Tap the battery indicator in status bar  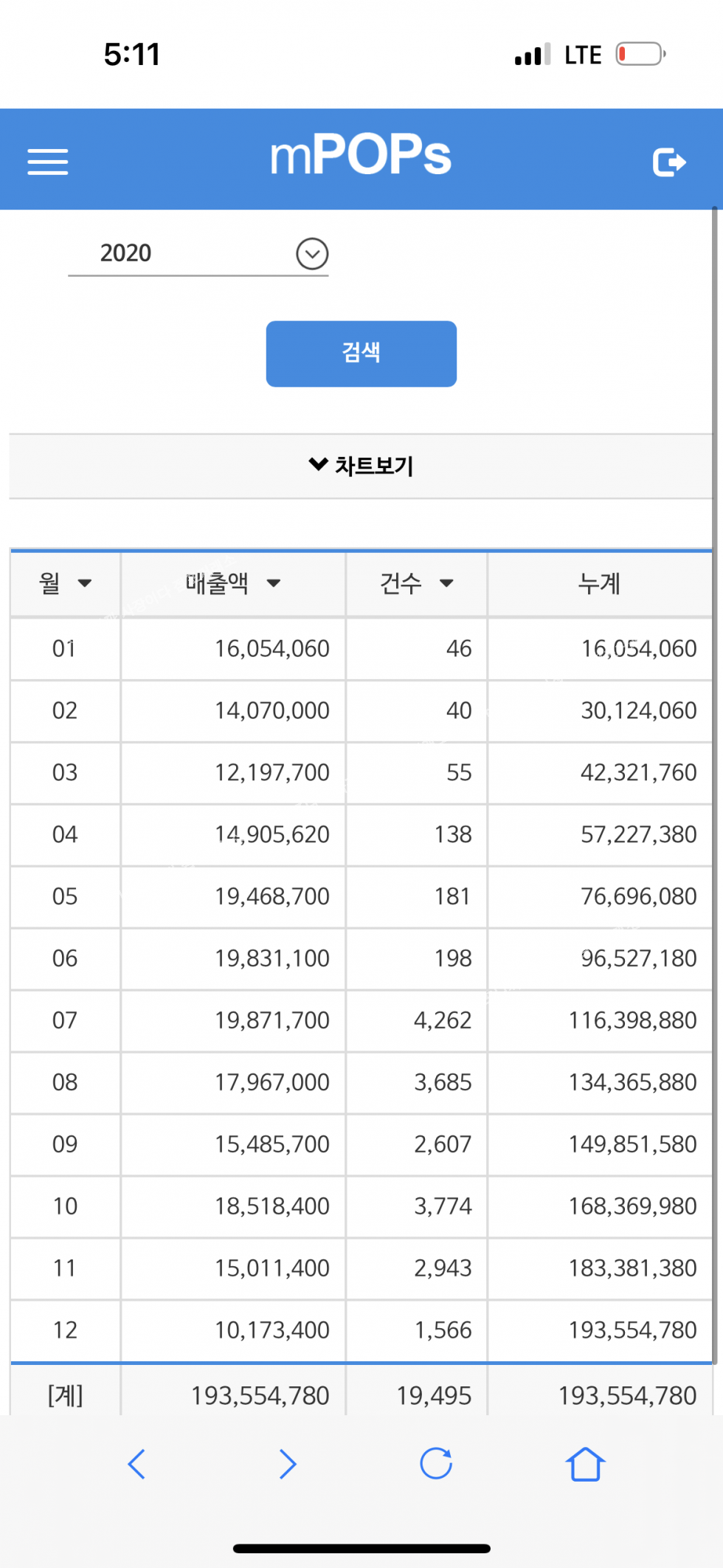tap(640, 55)
